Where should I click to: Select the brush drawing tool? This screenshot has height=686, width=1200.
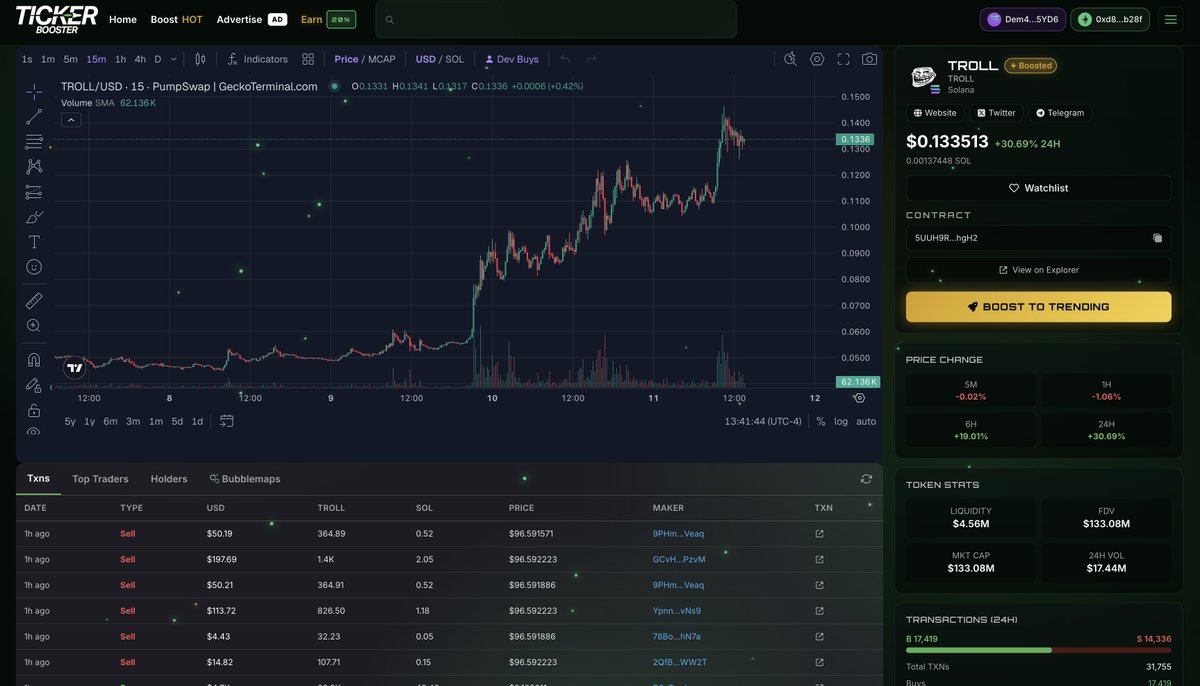pos(34,217)
